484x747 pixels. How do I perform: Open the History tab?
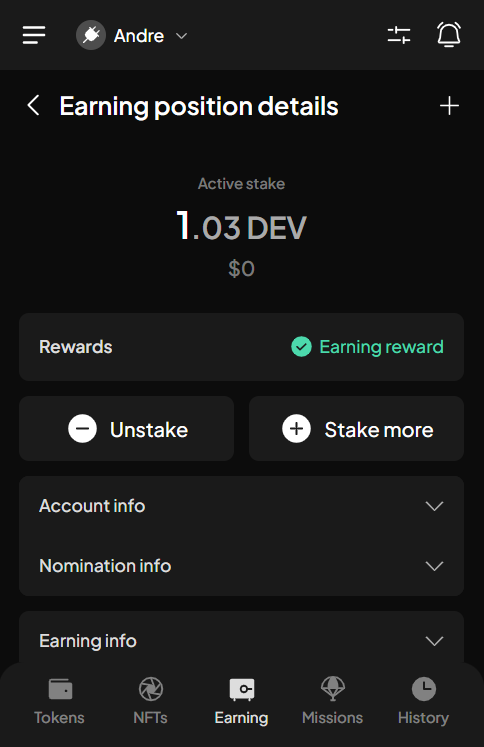tap(424, 702)
